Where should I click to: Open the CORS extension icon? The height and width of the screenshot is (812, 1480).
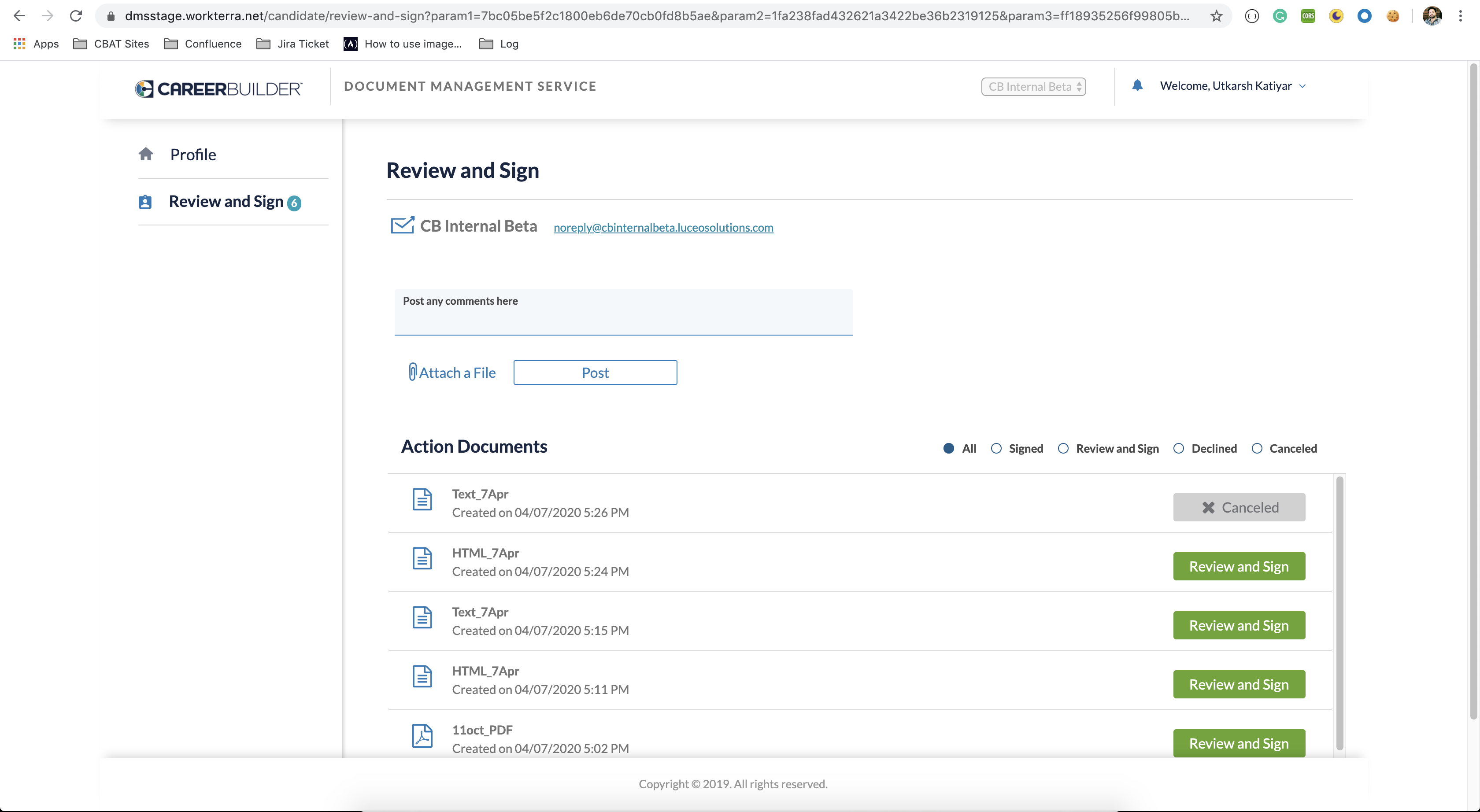pos(1308,16)
